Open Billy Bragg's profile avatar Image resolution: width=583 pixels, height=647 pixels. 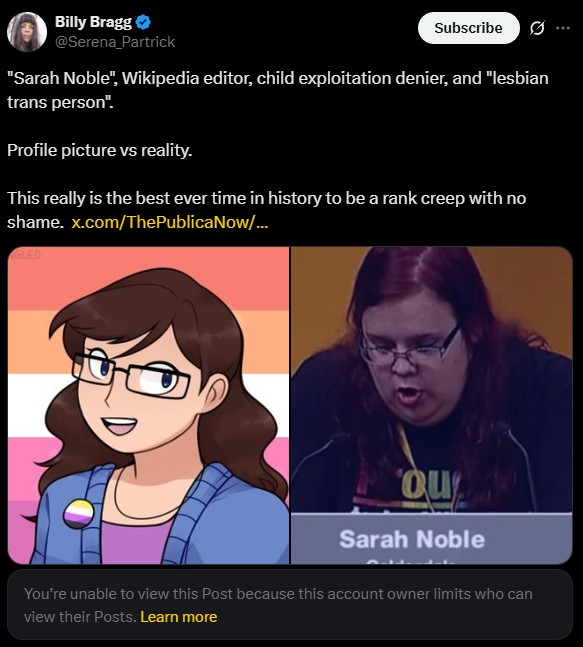click(x=27, y=32)
